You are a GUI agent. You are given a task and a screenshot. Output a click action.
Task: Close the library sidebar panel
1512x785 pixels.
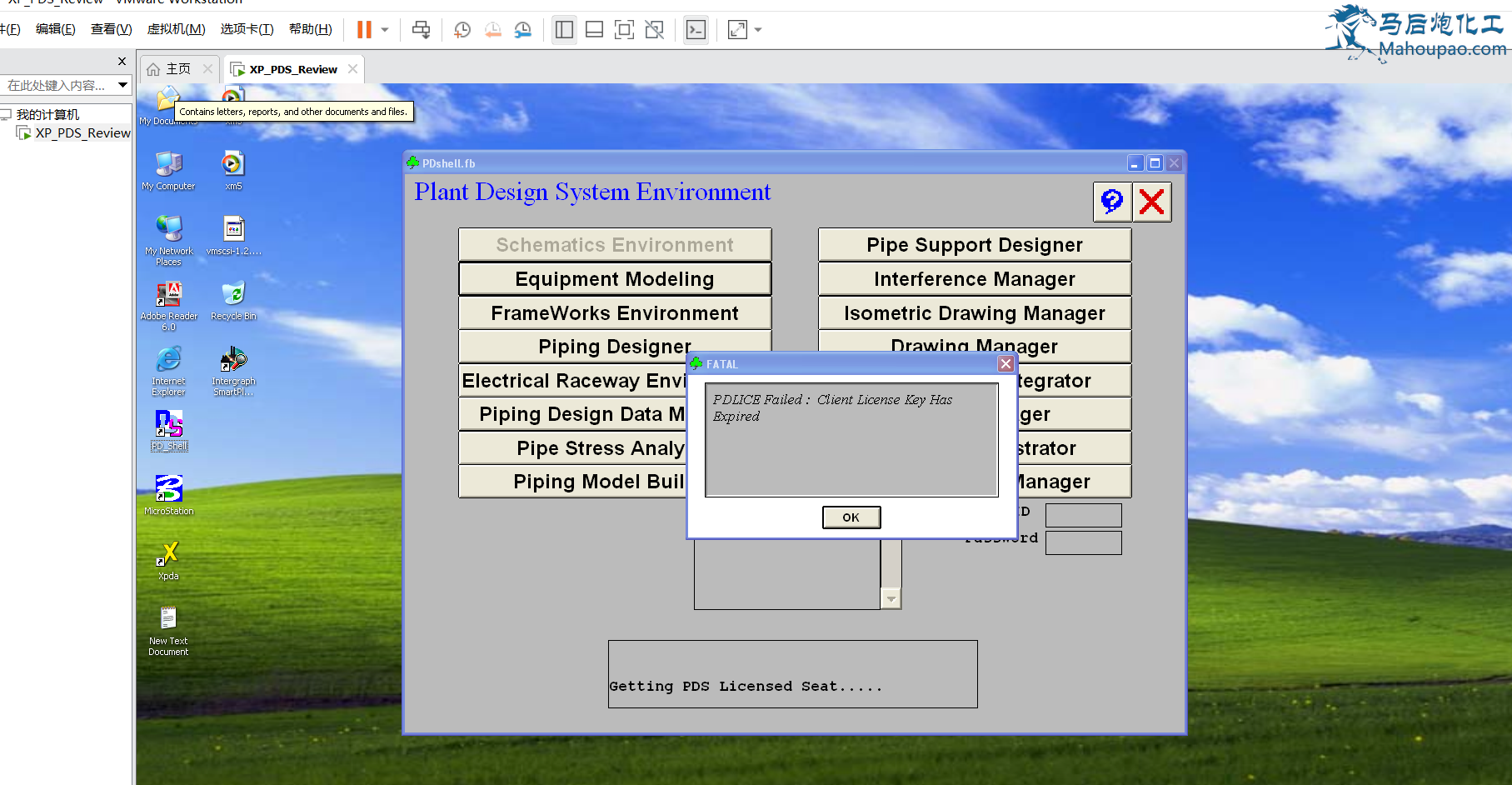pyautogui.click(x=122, y=61)
